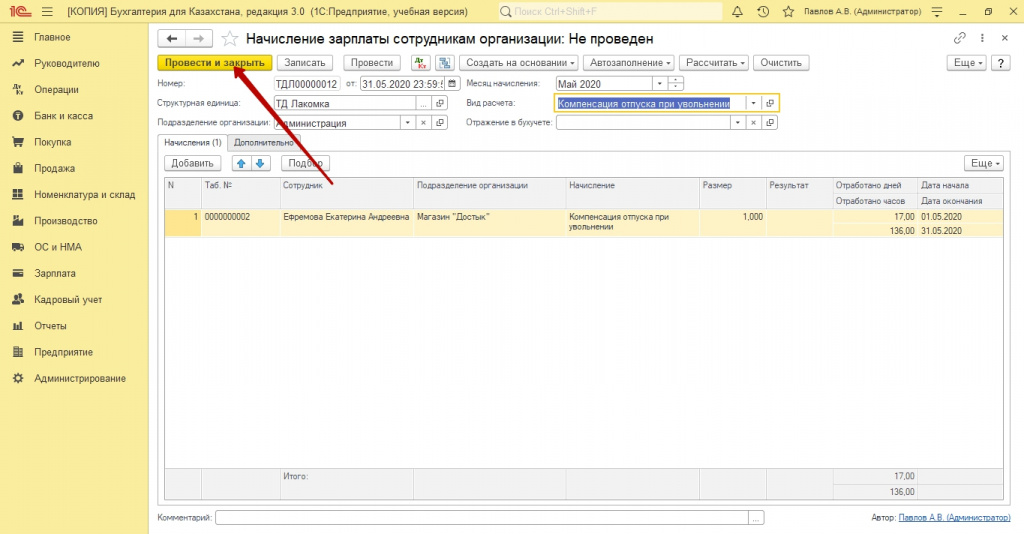Open the help question mark button
1024x534 pixels.
pyautogui.click(x=1000, y=63)
